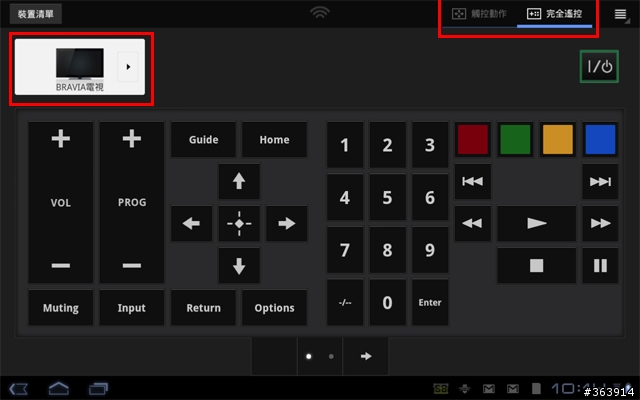Viewport: 640px width, 400px height.
Task: Tap the power on/off icon
Action: (599, 67)
